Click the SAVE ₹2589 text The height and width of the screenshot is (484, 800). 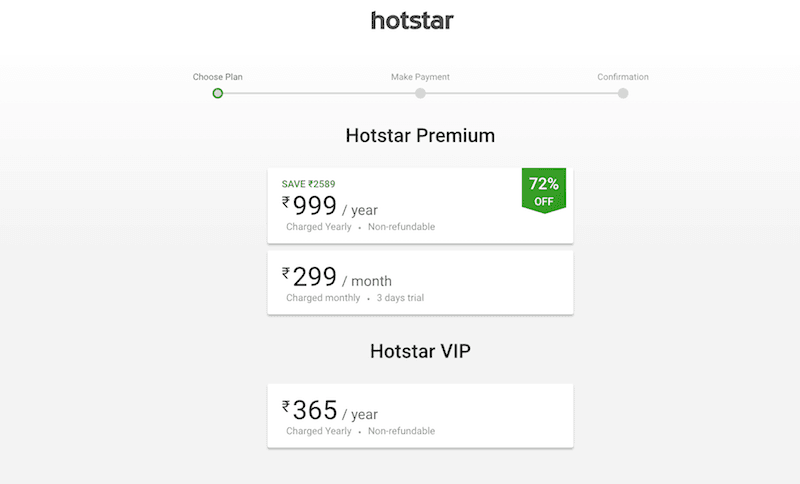click(x=308, y=184)
